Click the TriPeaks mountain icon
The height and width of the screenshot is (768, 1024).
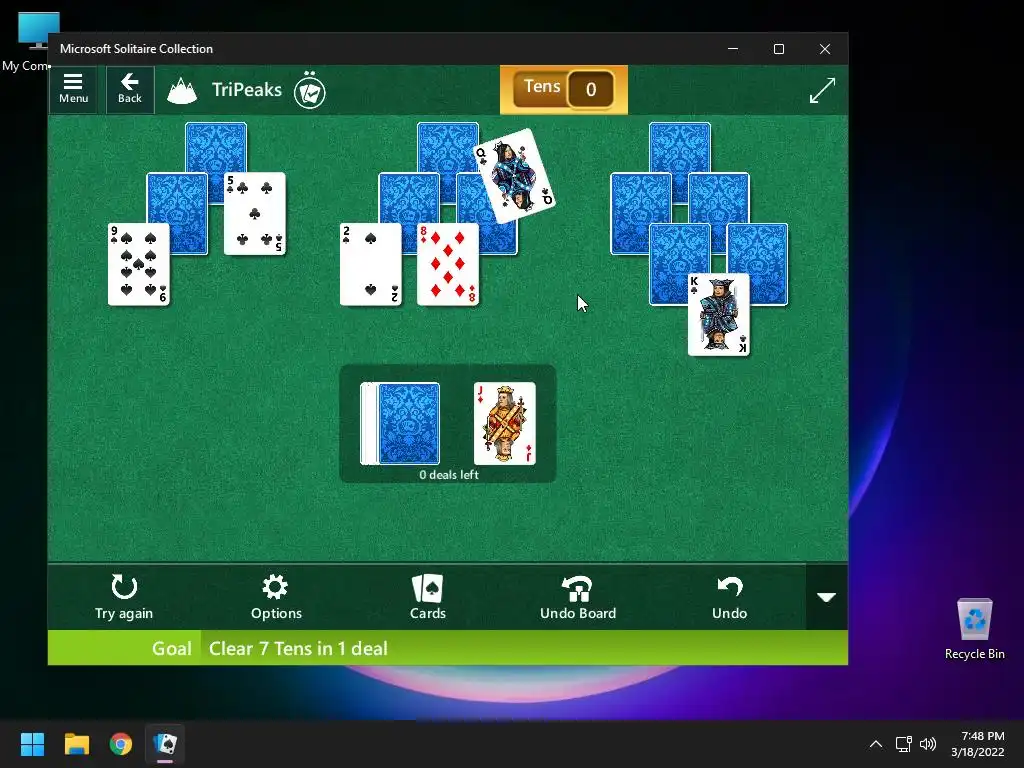182,91
